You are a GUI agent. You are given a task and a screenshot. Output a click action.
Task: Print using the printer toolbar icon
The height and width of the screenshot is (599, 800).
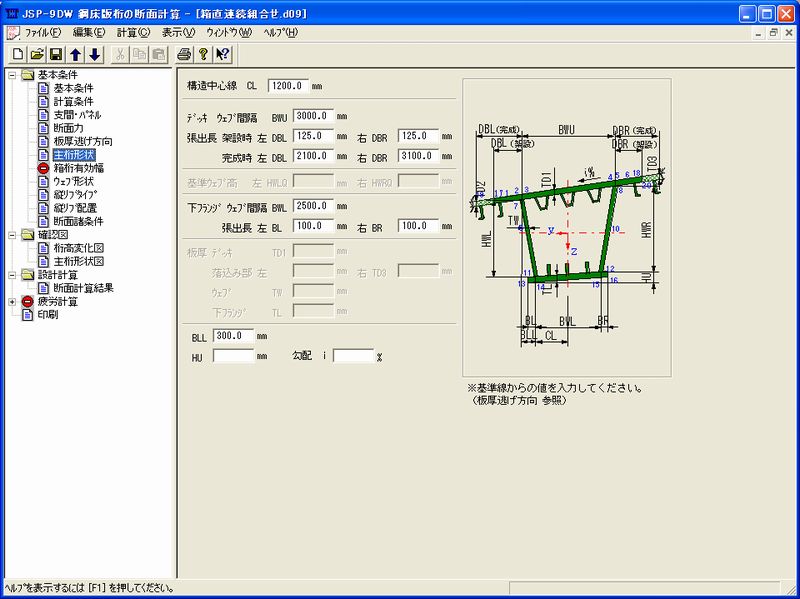184,54
